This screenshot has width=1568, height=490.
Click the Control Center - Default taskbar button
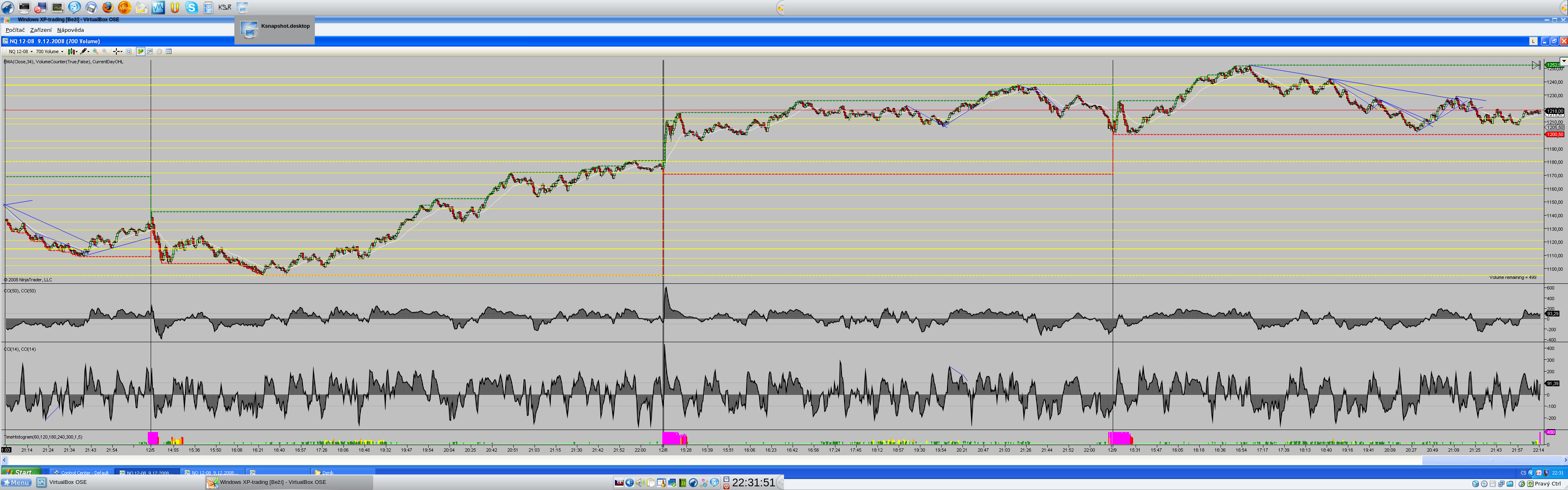tap(82, 472)
